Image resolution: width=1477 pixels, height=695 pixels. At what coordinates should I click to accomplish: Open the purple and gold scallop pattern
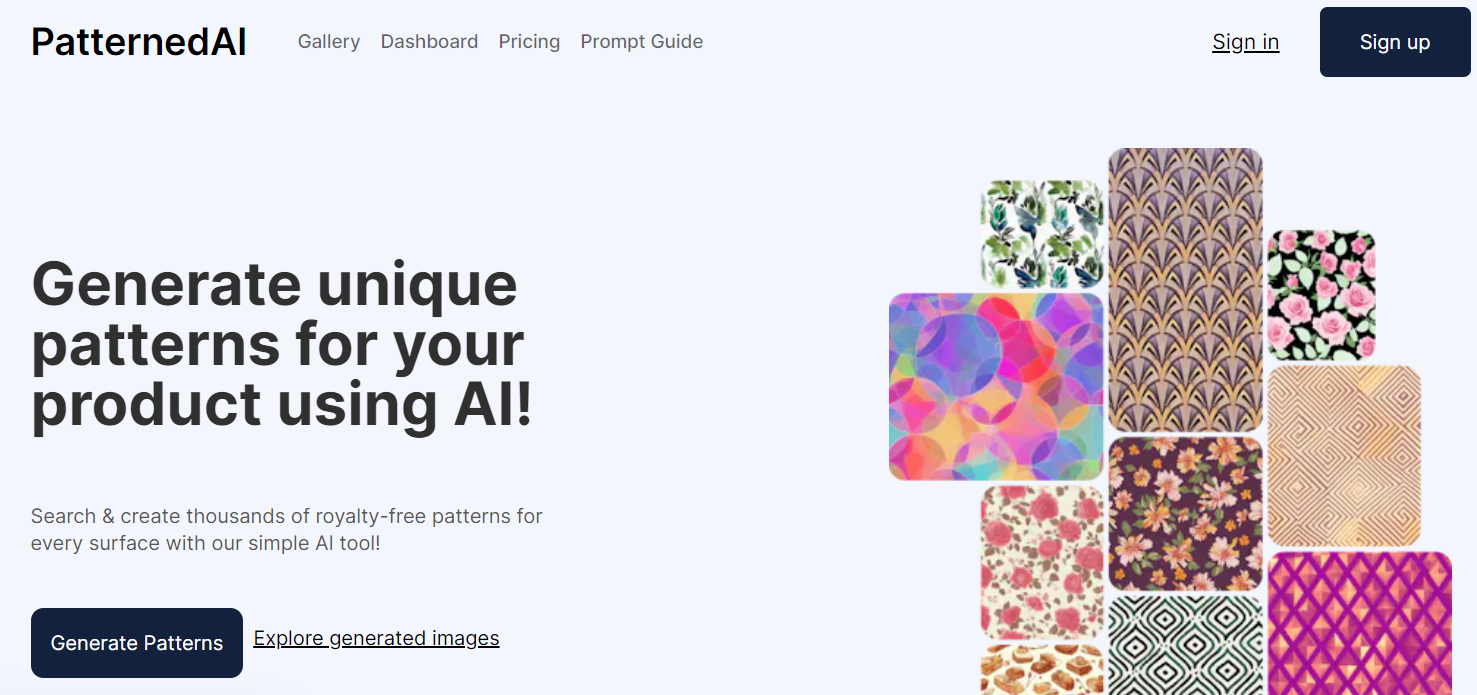pos(1185,290)
